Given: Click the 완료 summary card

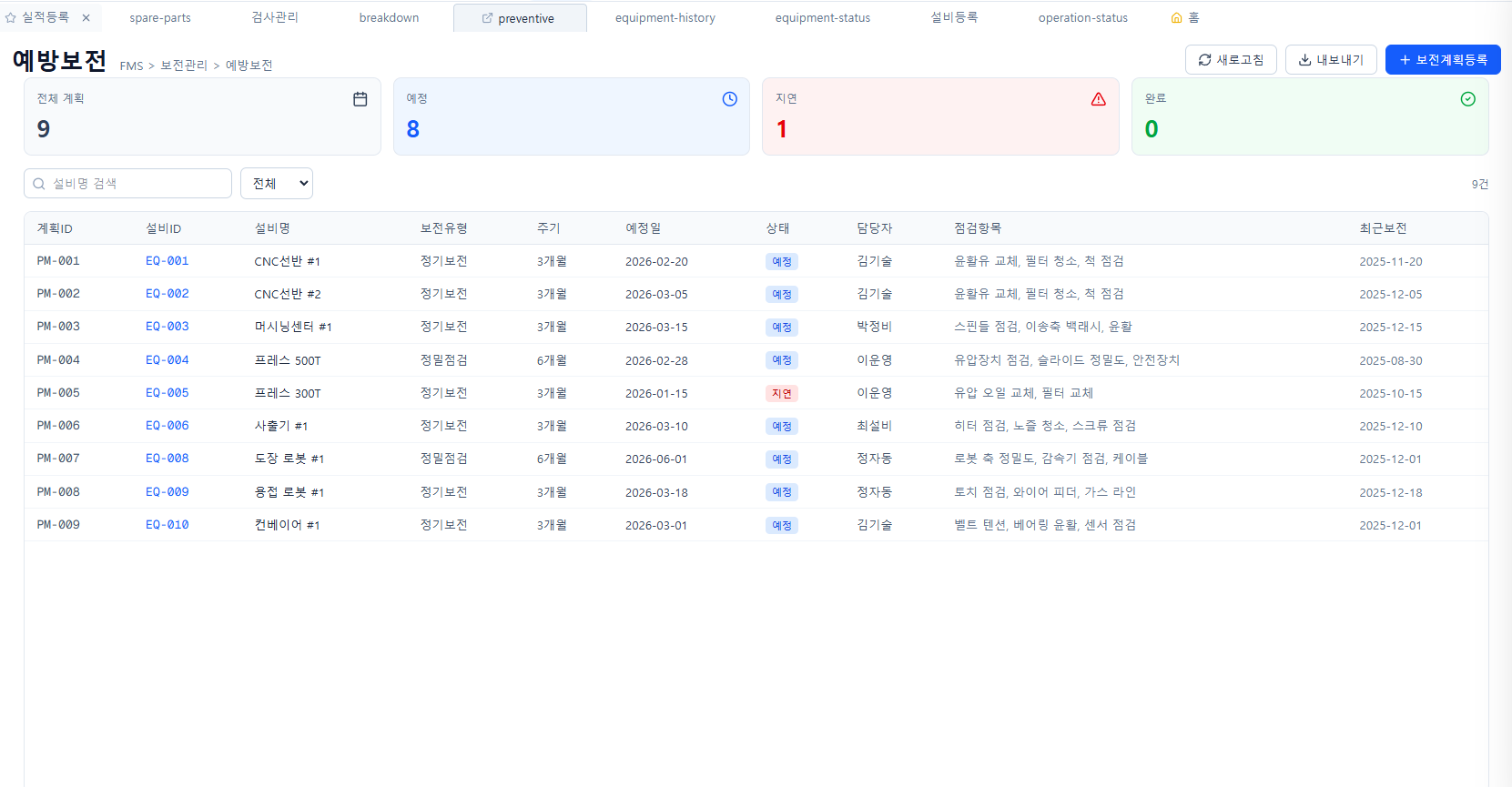Looking at the screenshot, I should tap(1310, 116).
